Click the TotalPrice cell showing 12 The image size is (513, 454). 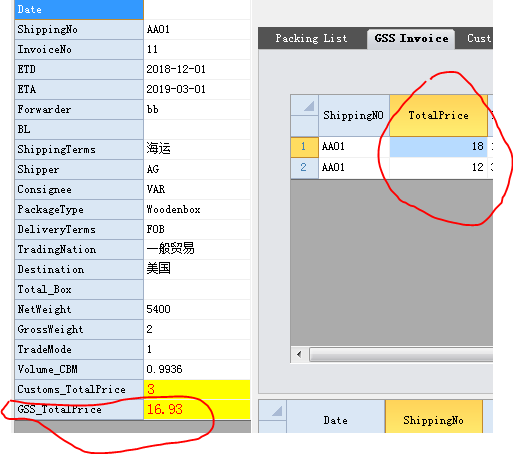pos(438,168)
